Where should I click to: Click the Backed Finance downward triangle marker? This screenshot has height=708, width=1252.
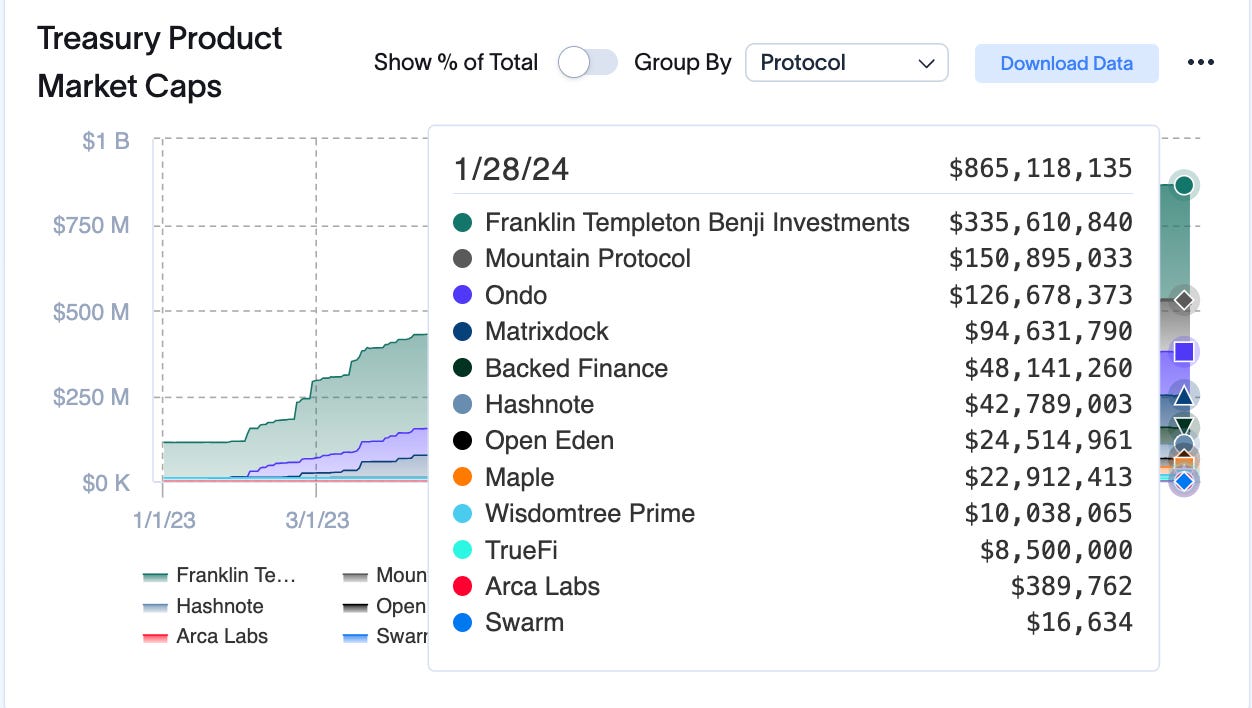1184,427
